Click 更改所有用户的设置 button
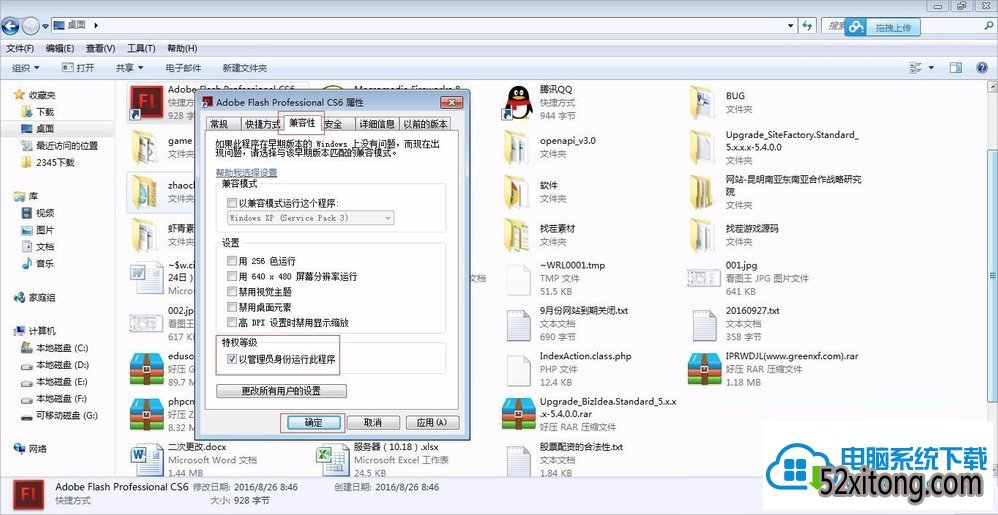998x515 pixels. point(281,390)
